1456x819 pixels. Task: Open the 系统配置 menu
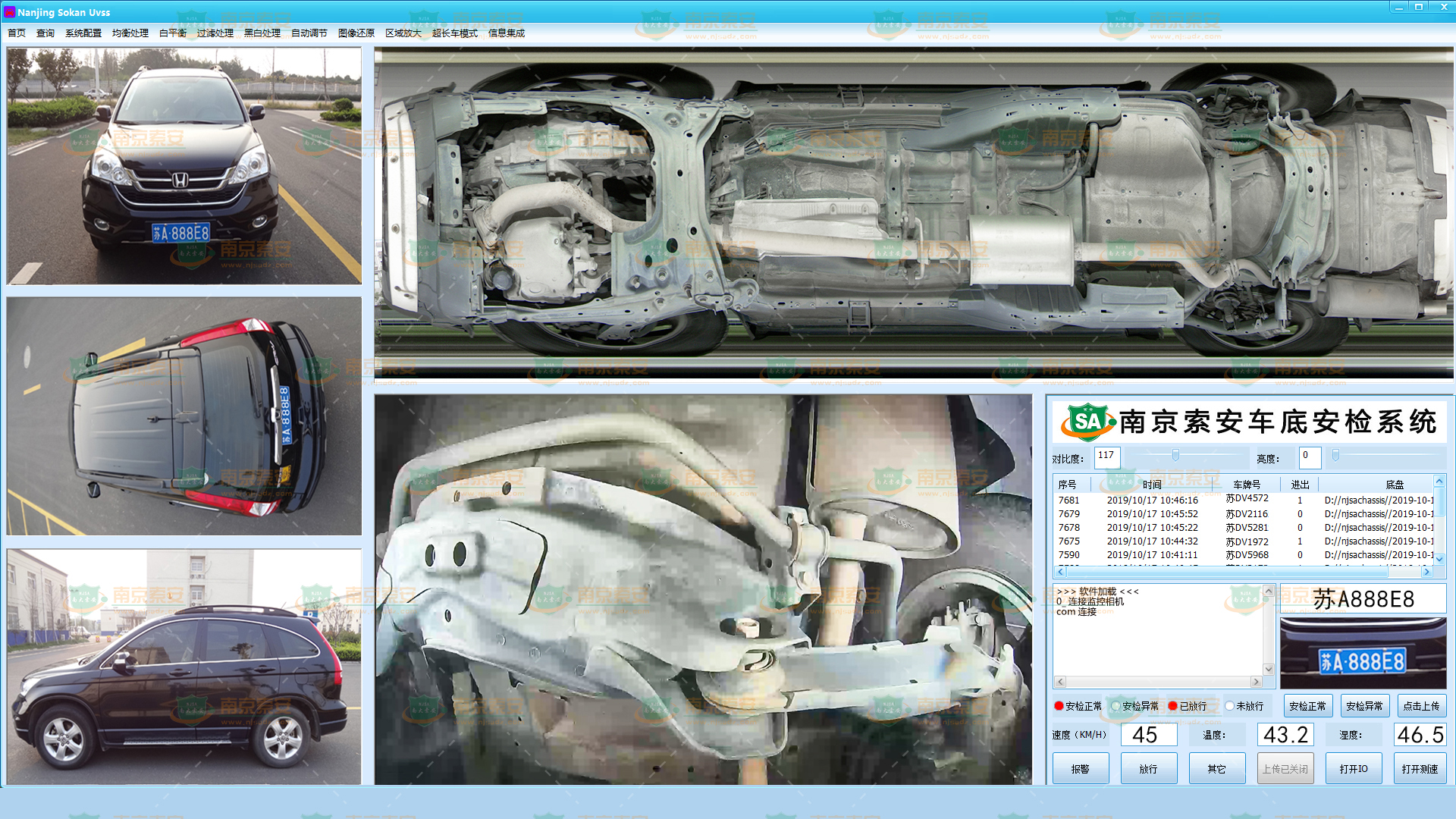point(83,33)
